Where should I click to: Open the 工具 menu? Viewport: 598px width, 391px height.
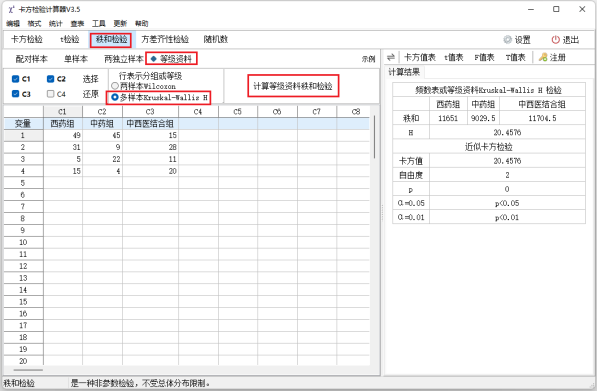pos(99,24)
